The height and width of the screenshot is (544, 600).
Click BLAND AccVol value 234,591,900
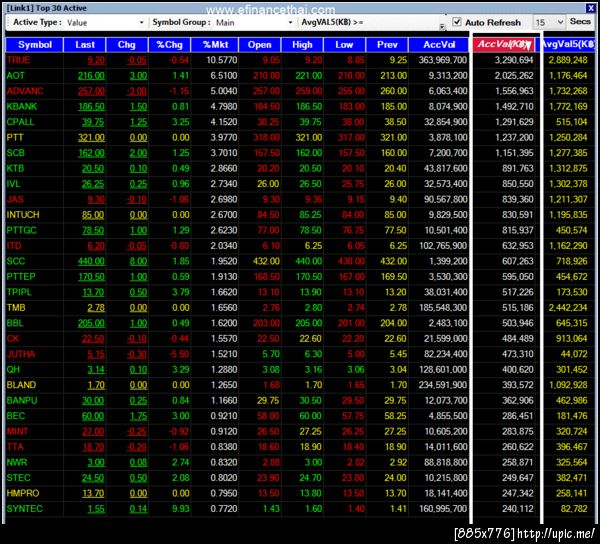point(443,385)
